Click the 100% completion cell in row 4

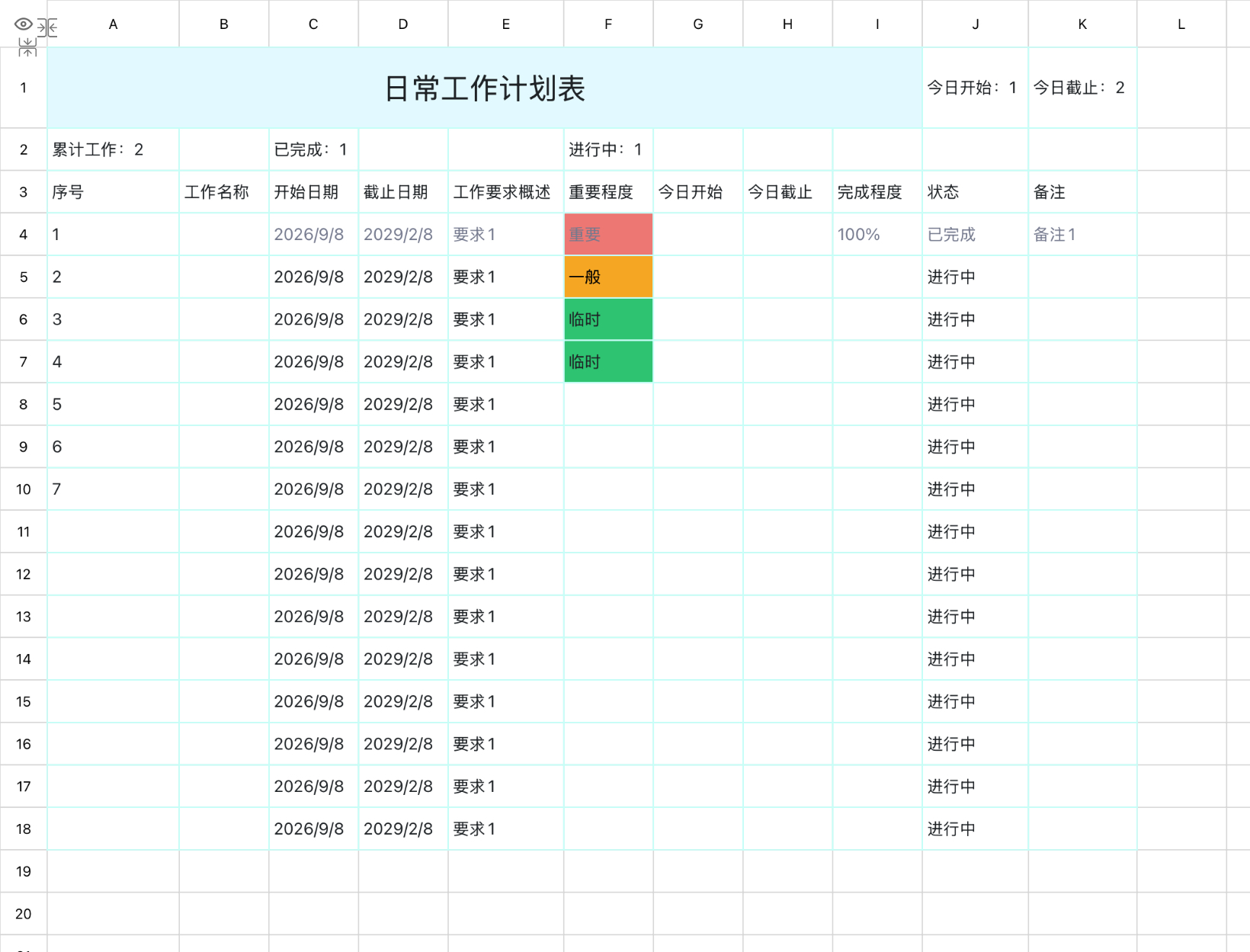(877, 235)
